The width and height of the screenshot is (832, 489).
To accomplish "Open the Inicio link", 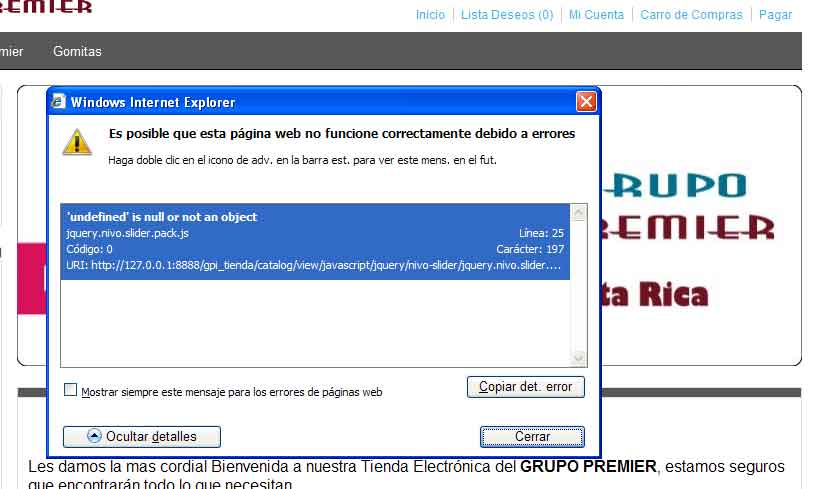I will [x=430, y=15].
